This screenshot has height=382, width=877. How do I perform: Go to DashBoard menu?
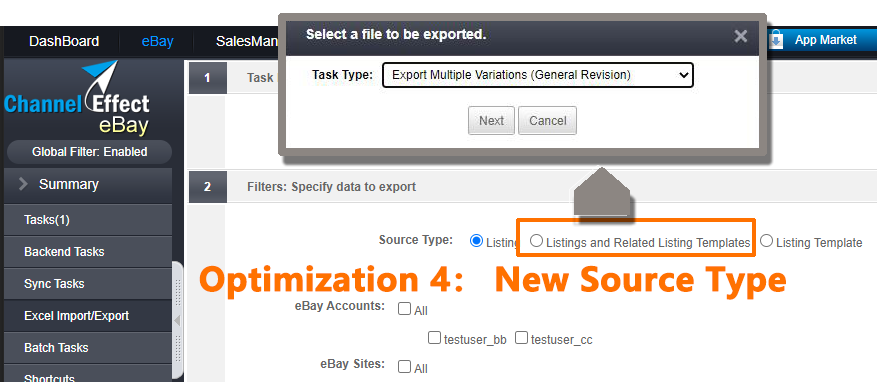point(64,41)
